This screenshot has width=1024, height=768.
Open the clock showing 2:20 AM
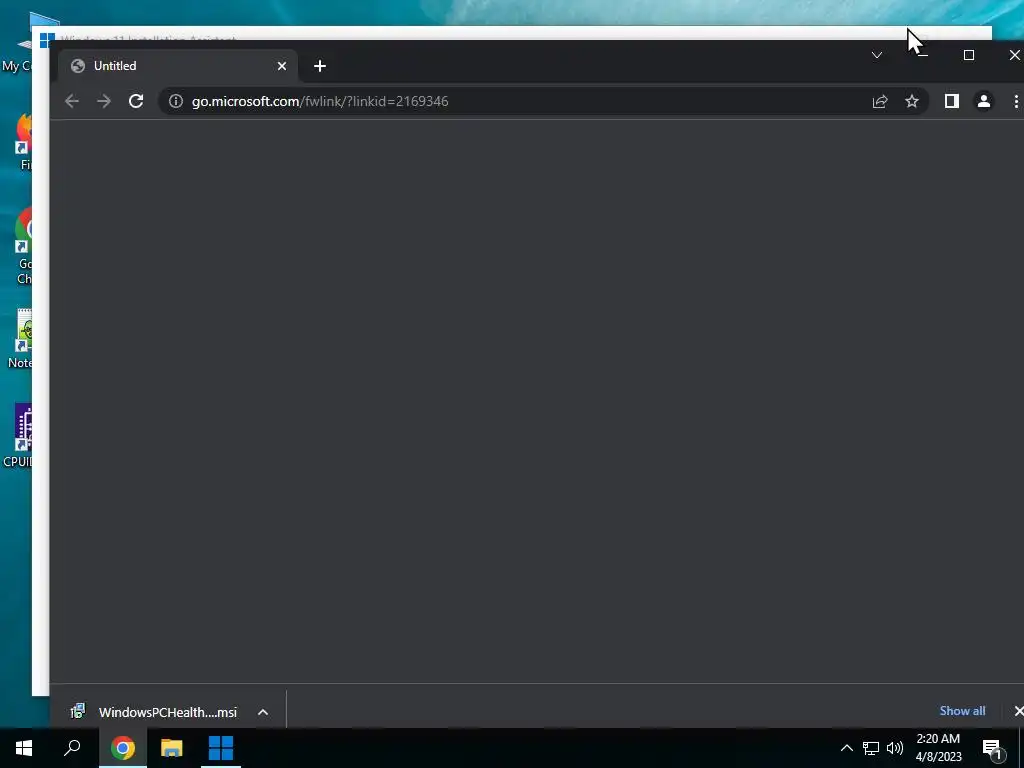click(x=938, y=748)
